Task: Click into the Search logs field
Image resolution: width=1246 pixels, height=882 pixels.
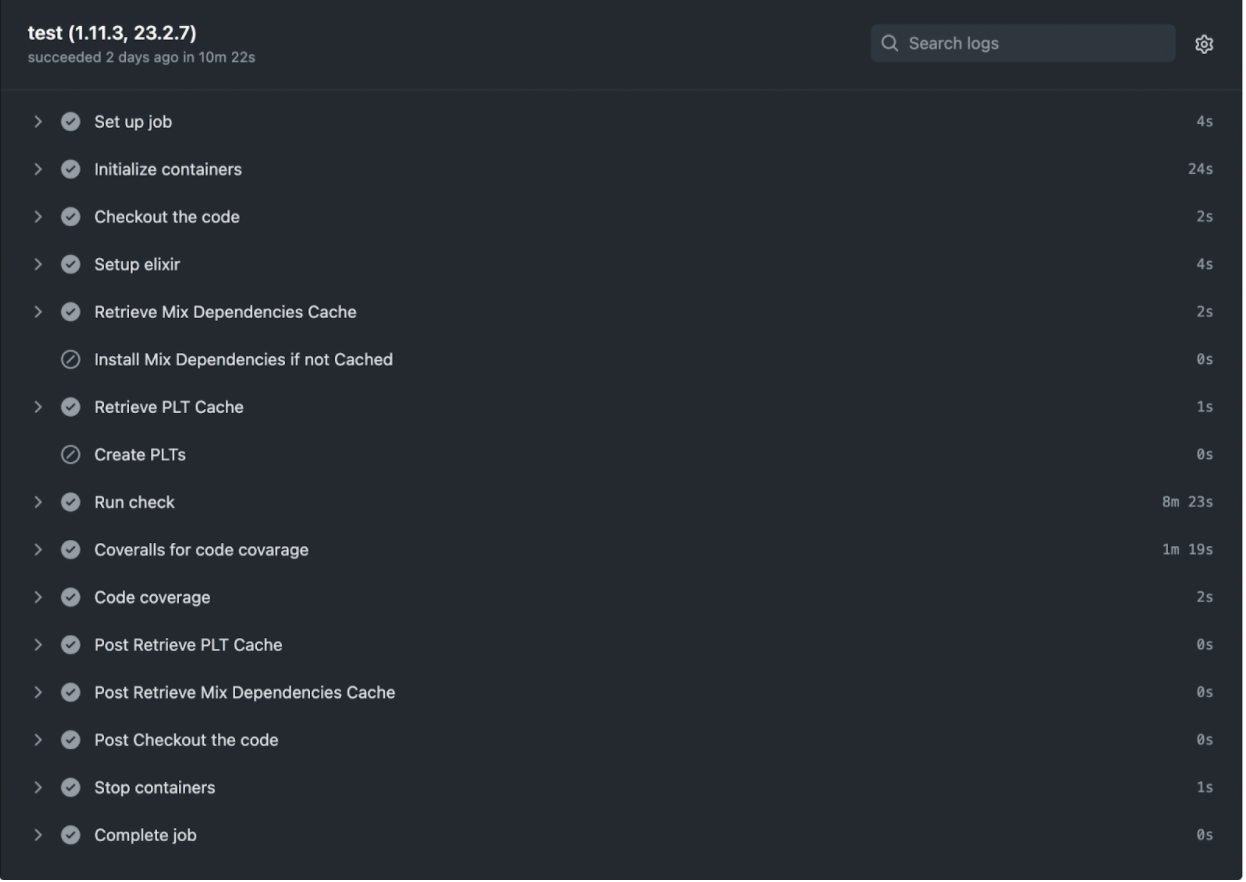Action: [1023, 44]
